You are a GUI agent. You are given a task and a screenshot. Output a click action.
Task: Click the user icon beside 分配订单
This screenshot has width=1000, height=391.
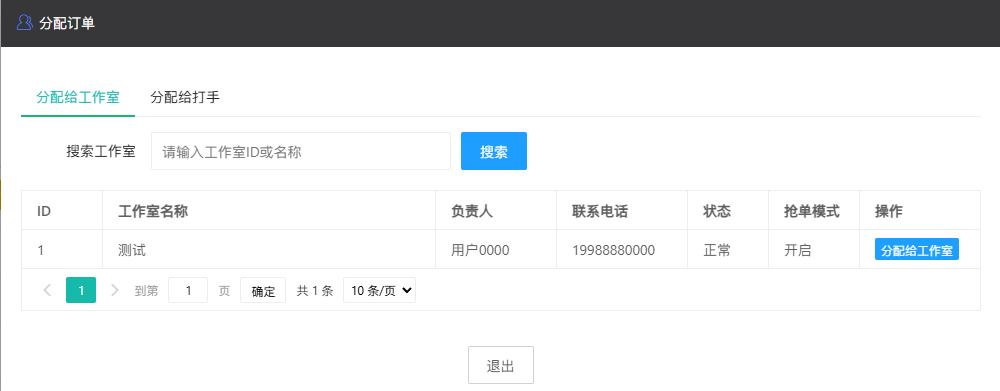[x=24, y=23]
